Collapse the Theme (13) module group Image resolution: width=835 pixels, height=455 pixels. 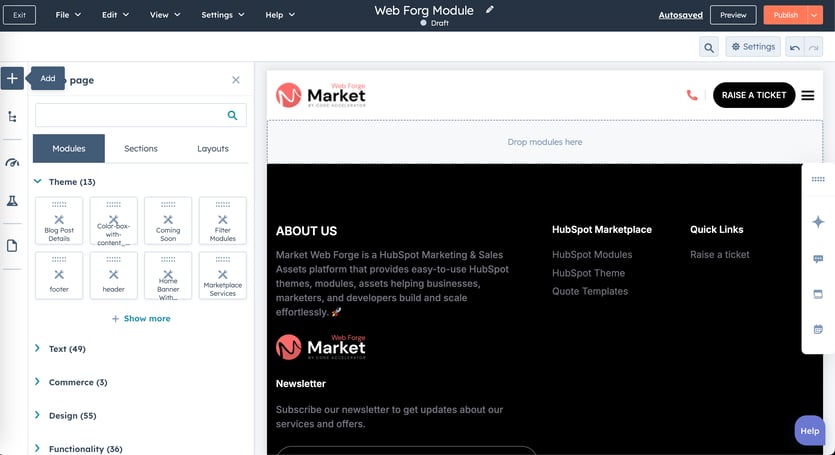(38, 182)
